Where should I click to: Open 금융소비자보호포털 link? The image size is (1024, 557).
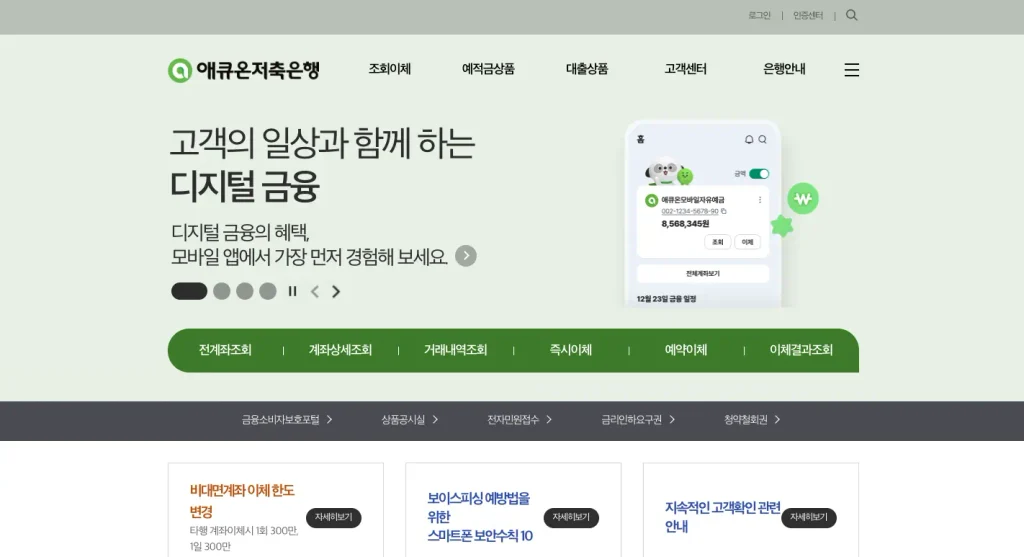tap(281, 420)
